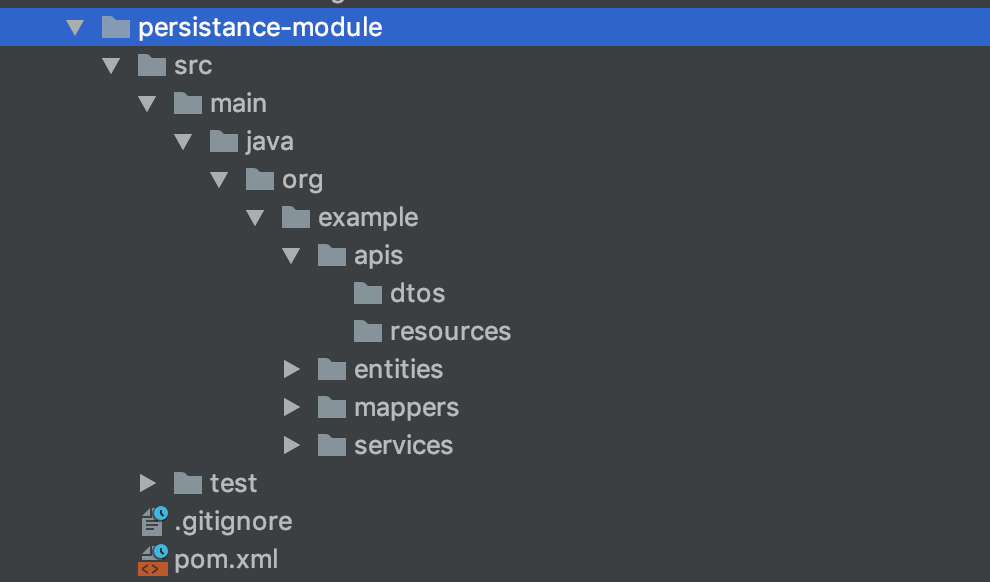Select the pom.xml file name

point(226,559)
